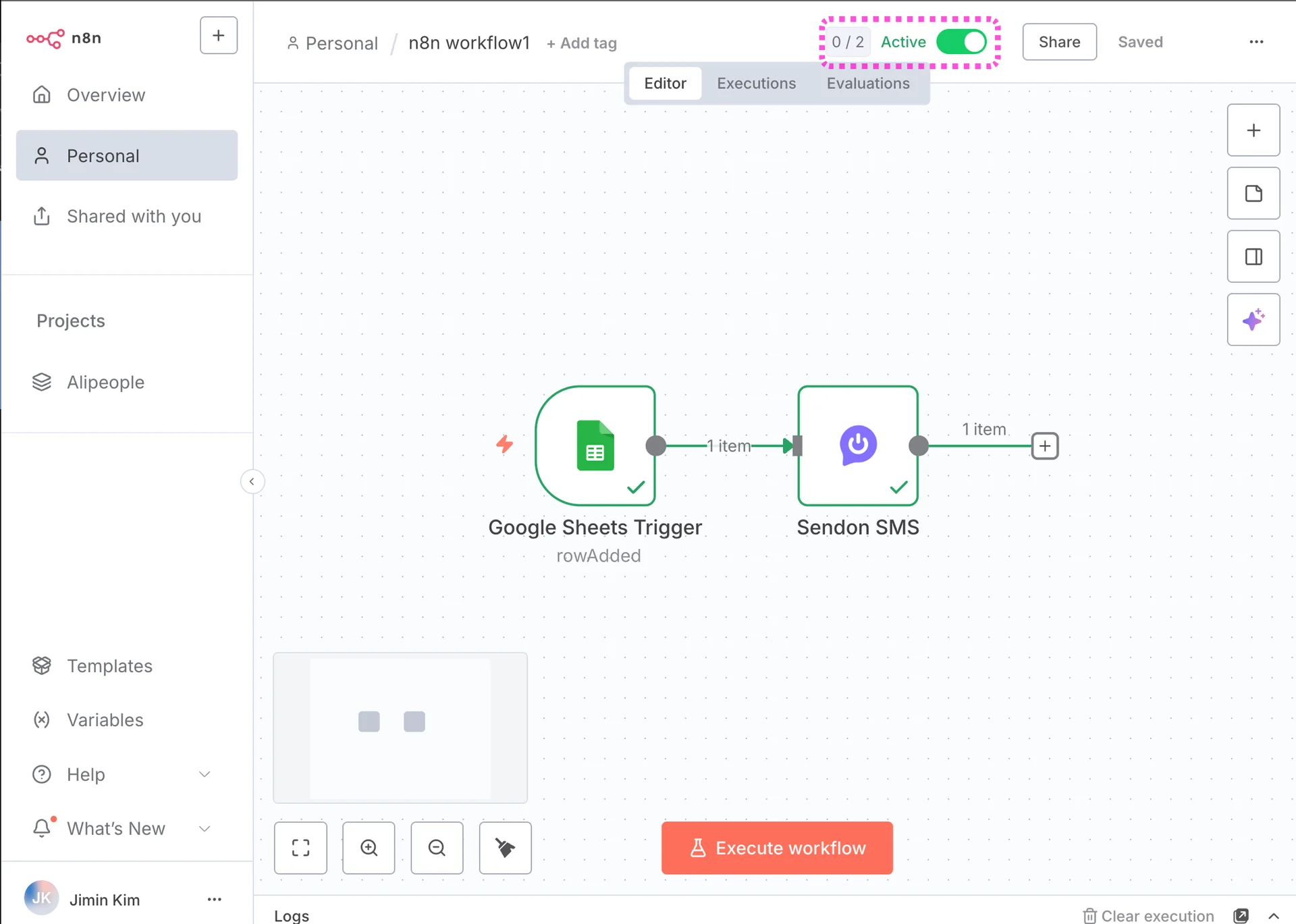Switch to the Executions tab
The width and height of the screenshot is (1296, 924).
756,83
